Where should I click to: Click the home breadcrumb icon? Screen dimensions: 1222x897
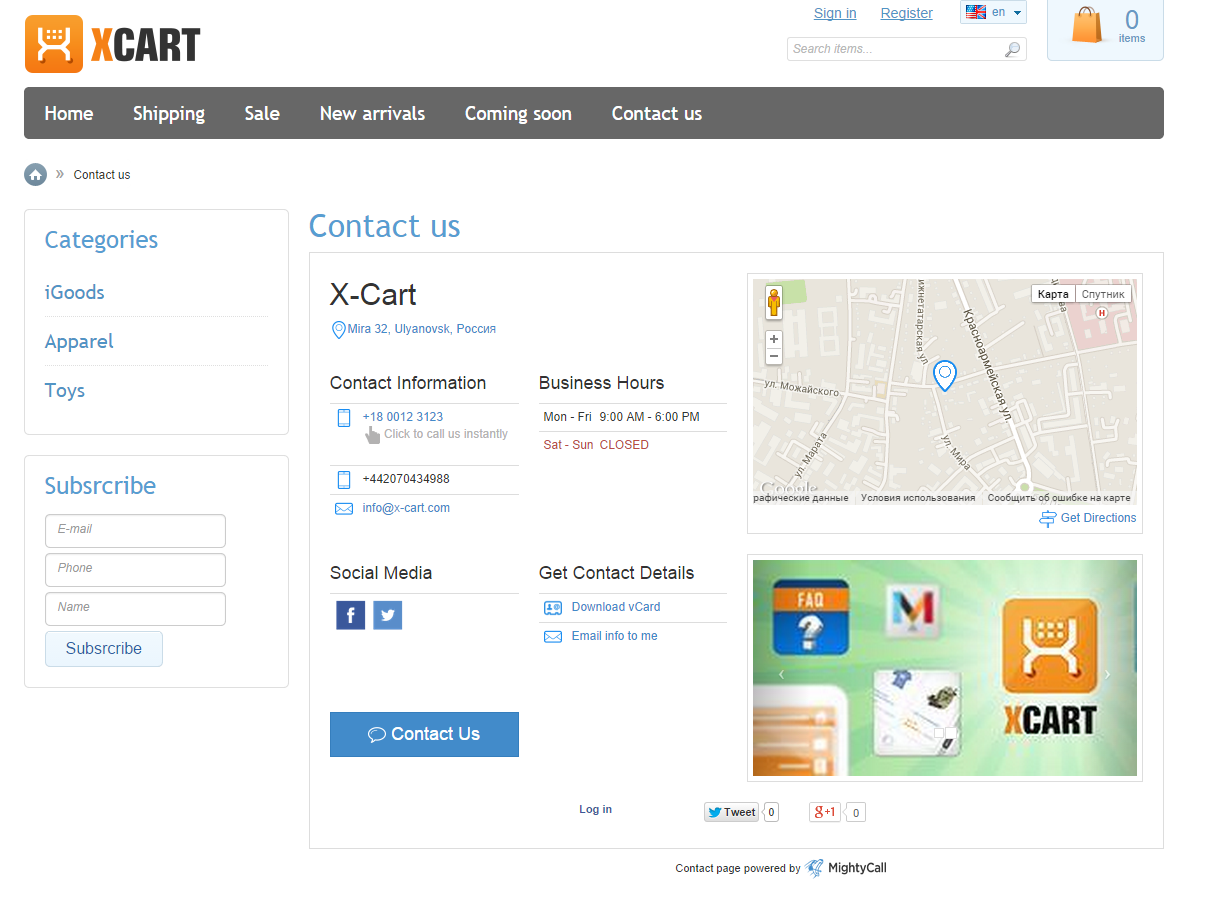pyautogui.click(x=36, y=175)
